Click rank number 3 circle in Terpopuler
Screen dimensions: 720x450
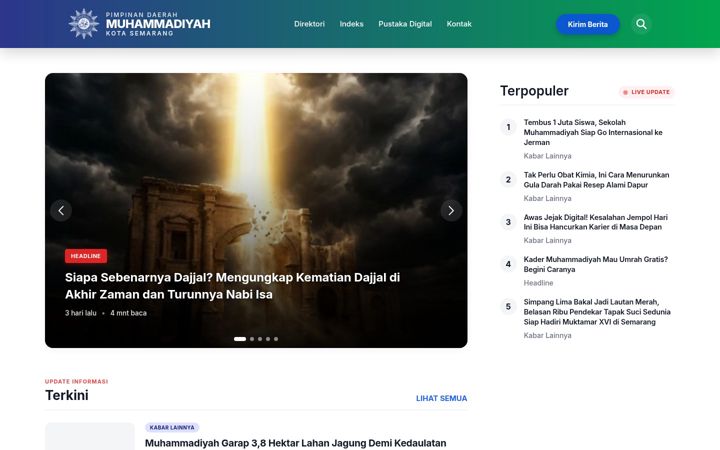[508, 222]
